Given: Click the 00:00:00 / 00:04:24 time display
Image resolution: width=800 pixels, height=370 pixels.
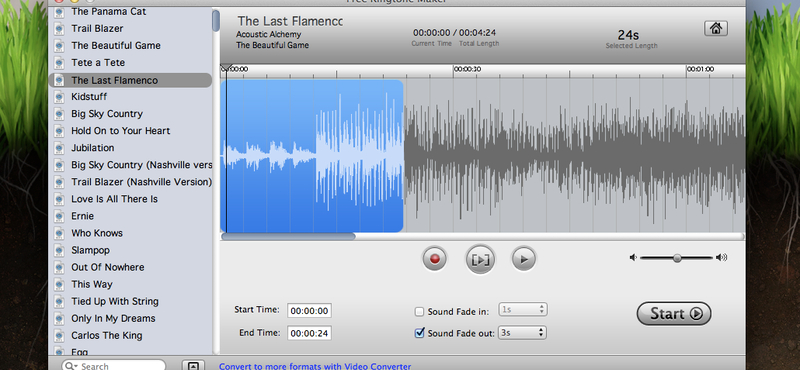Looking at the screenshot, I should coord(455,33).
